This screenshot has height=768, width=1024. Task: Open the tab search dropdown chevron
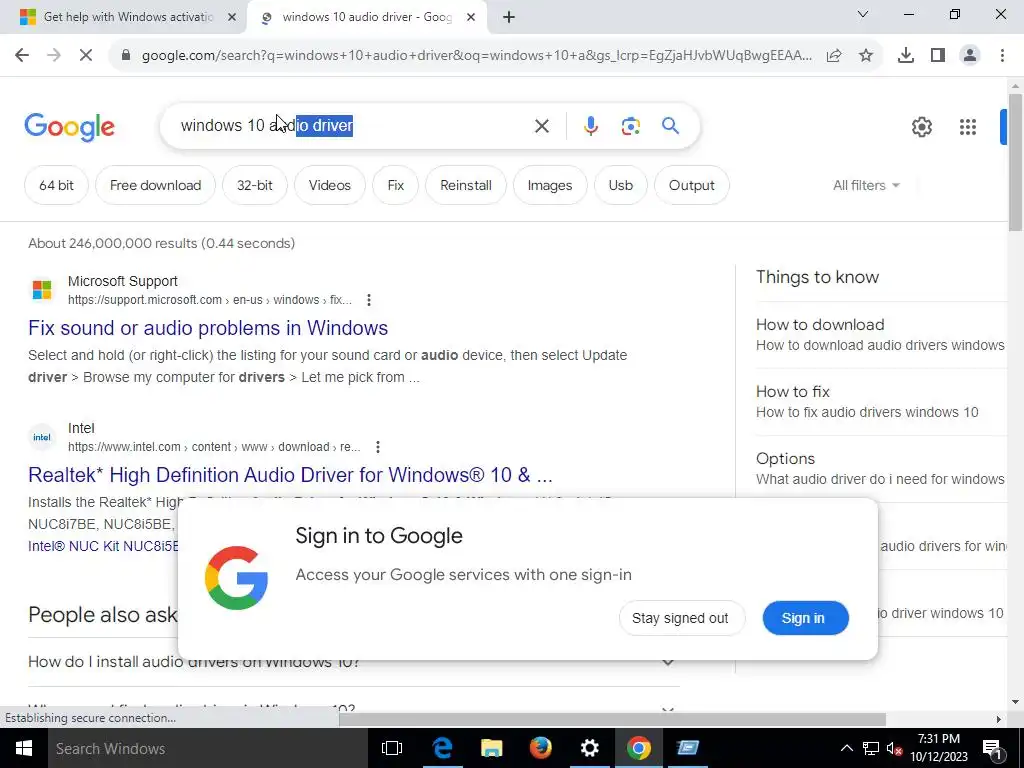tap(863, 14)
